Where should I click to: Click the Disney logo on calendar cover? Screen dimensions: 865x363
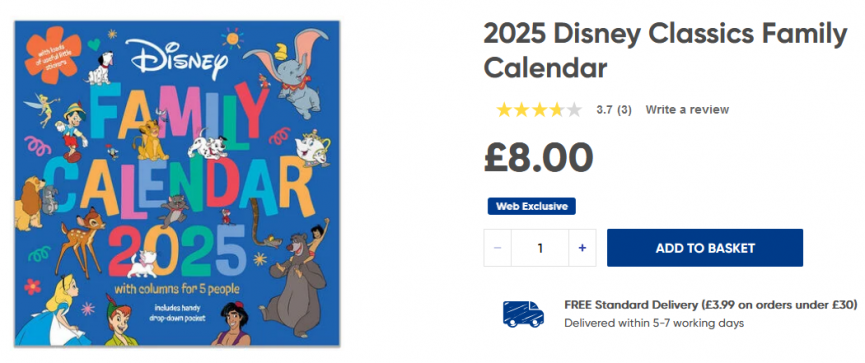[177, 57]
